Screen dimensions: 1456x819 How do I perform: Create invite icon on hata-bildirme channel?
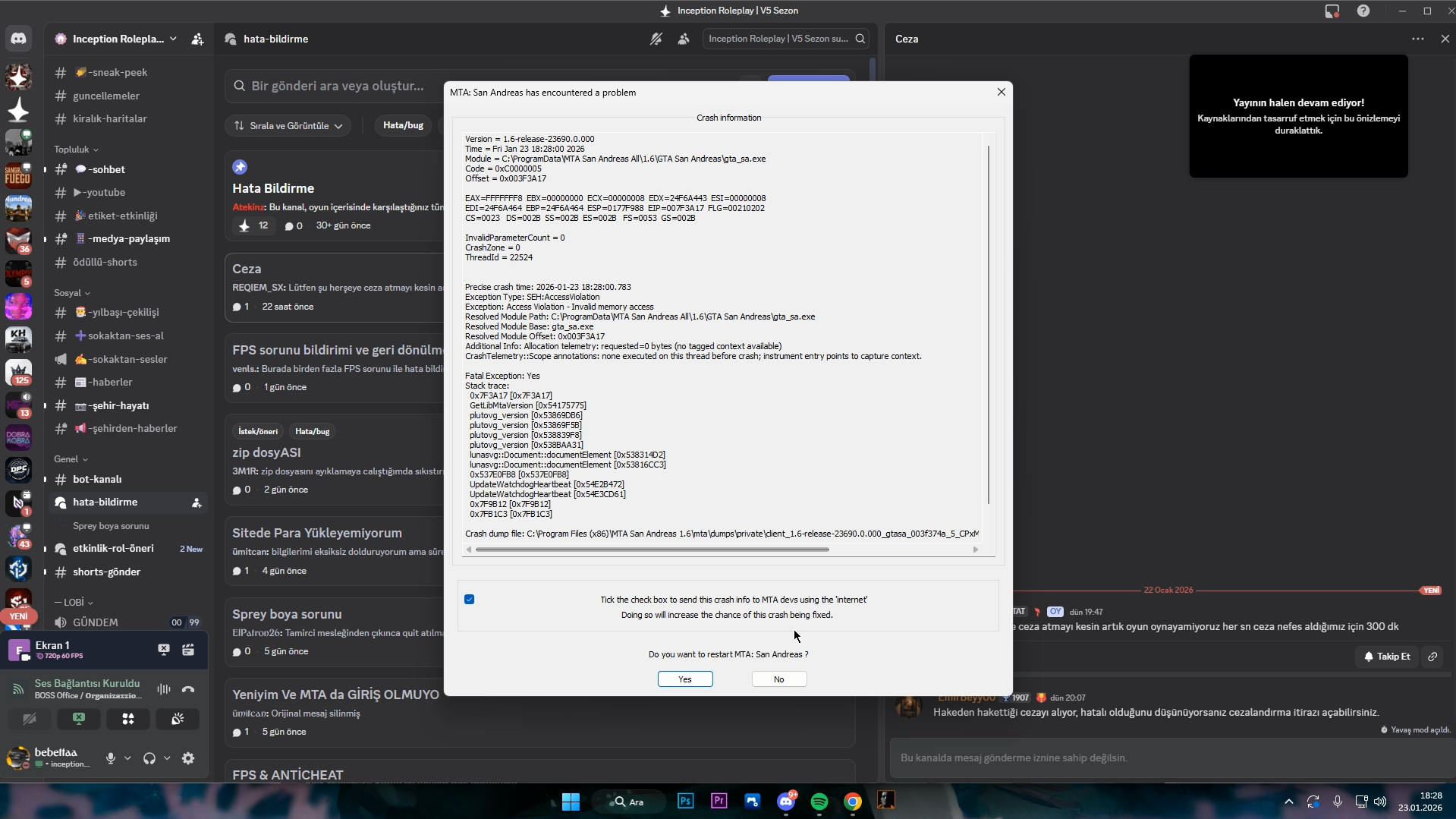click(x=197, y=502)
